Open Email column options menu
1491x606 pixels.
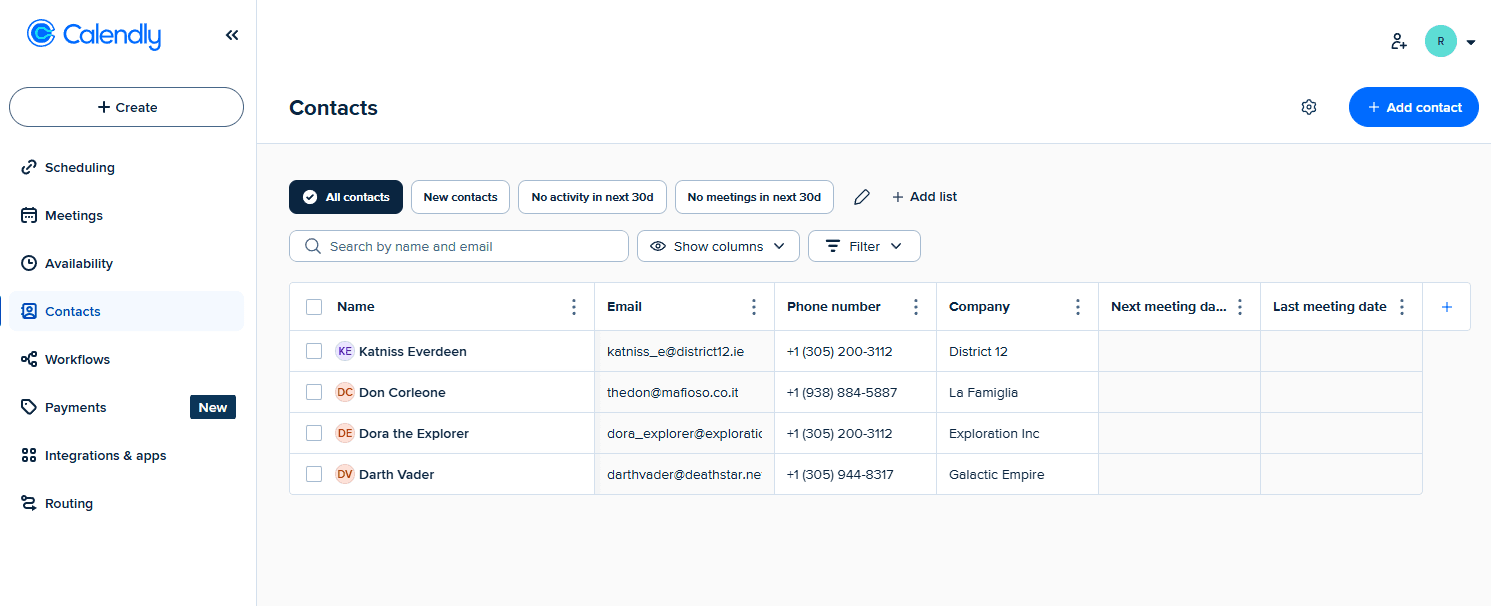click(754, 307)
